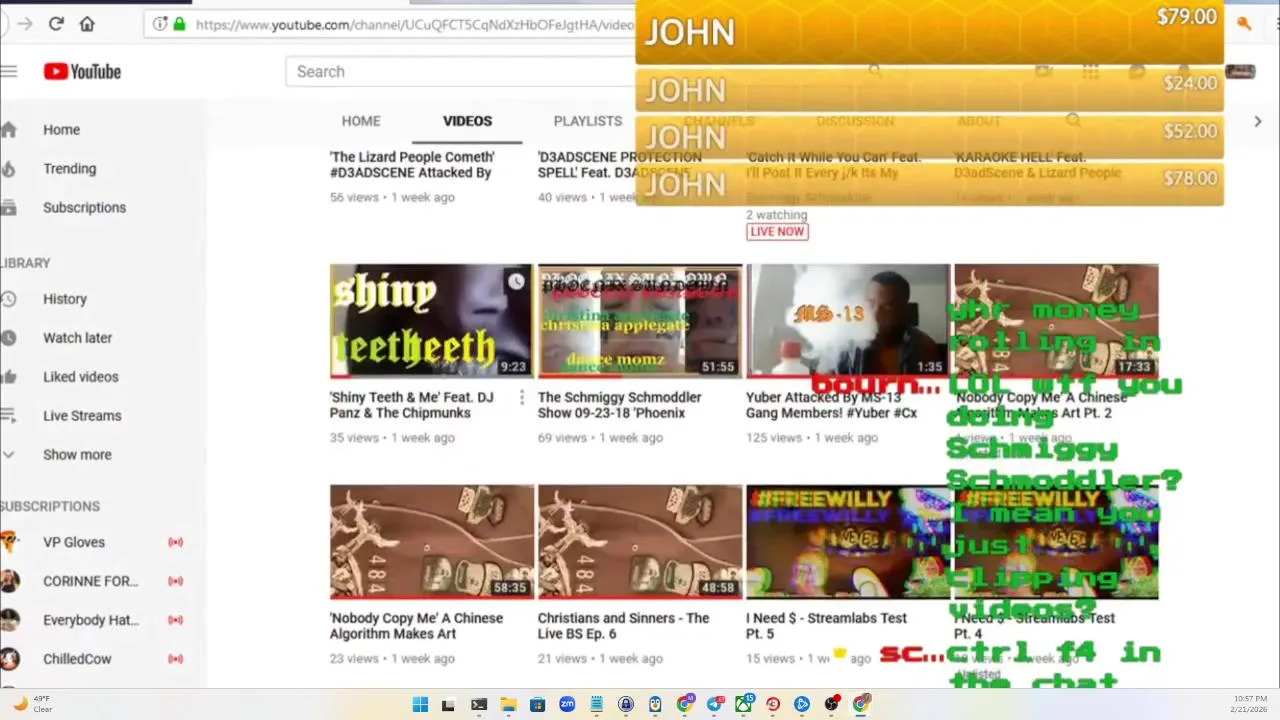
Task: Click the '23 views · 1 week ago' text
Action: [392, 659]
